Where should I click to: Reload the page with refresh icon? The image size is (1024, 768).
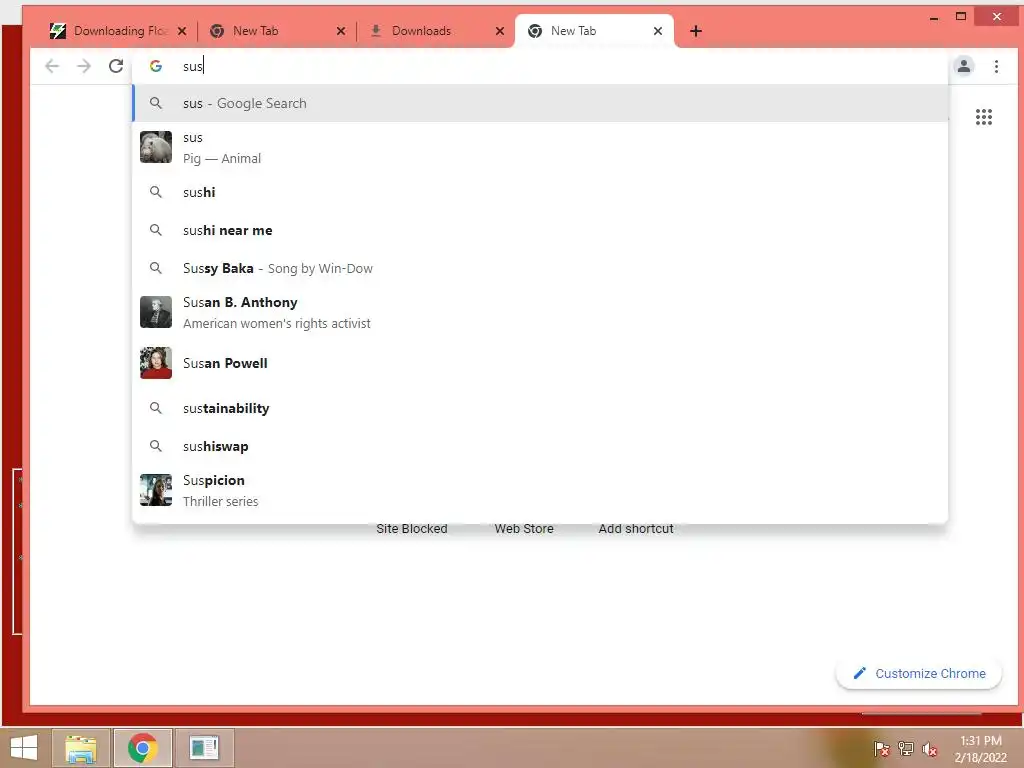pos(116,66)
